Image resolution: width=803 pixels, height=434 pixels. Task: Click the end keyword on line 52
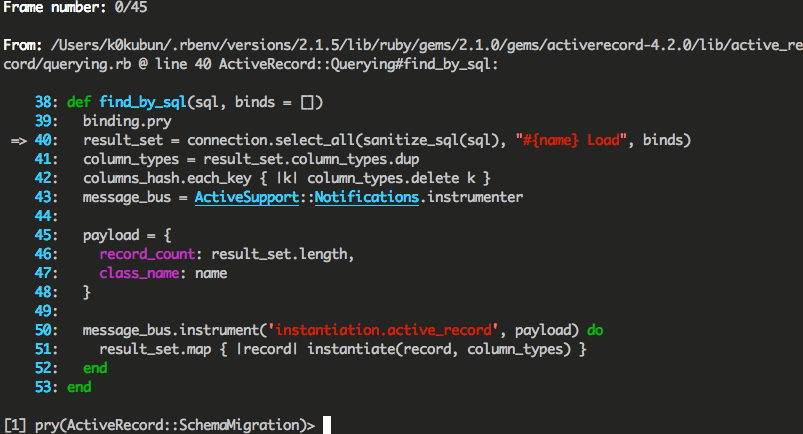click(95, 368)
